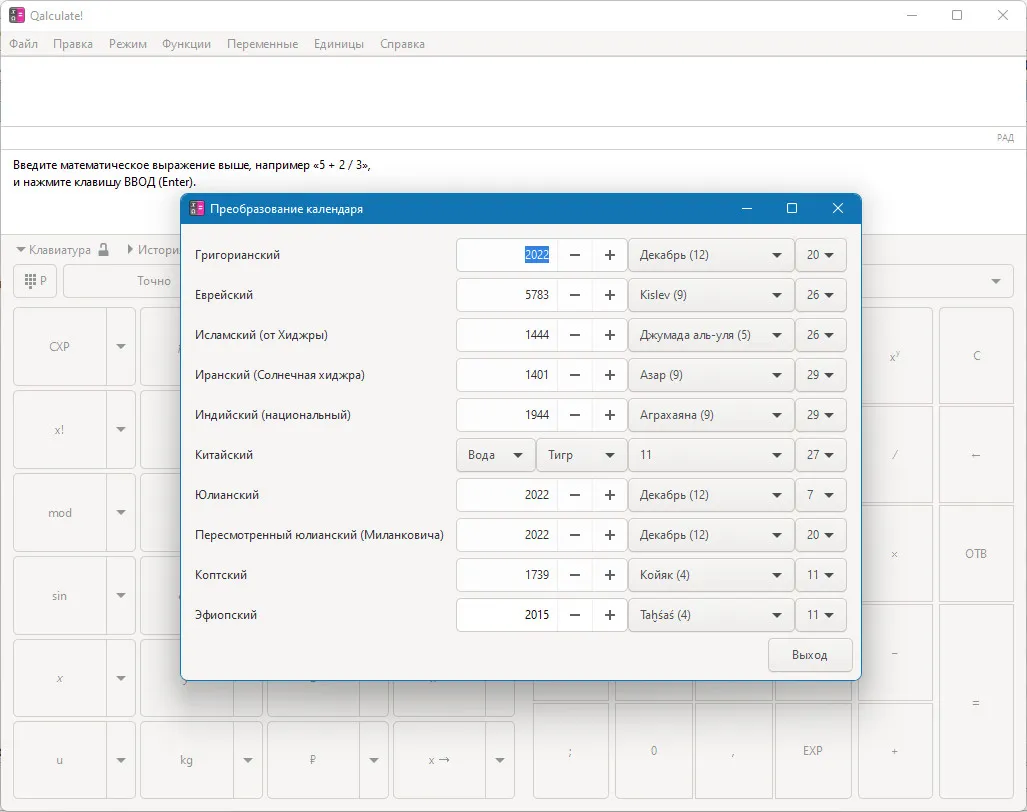Image resolution: width=1027 pixels, height=812 pixels.
Task: Decrease the Revised Julian (Milankovic) year
Action: [574, 534]
